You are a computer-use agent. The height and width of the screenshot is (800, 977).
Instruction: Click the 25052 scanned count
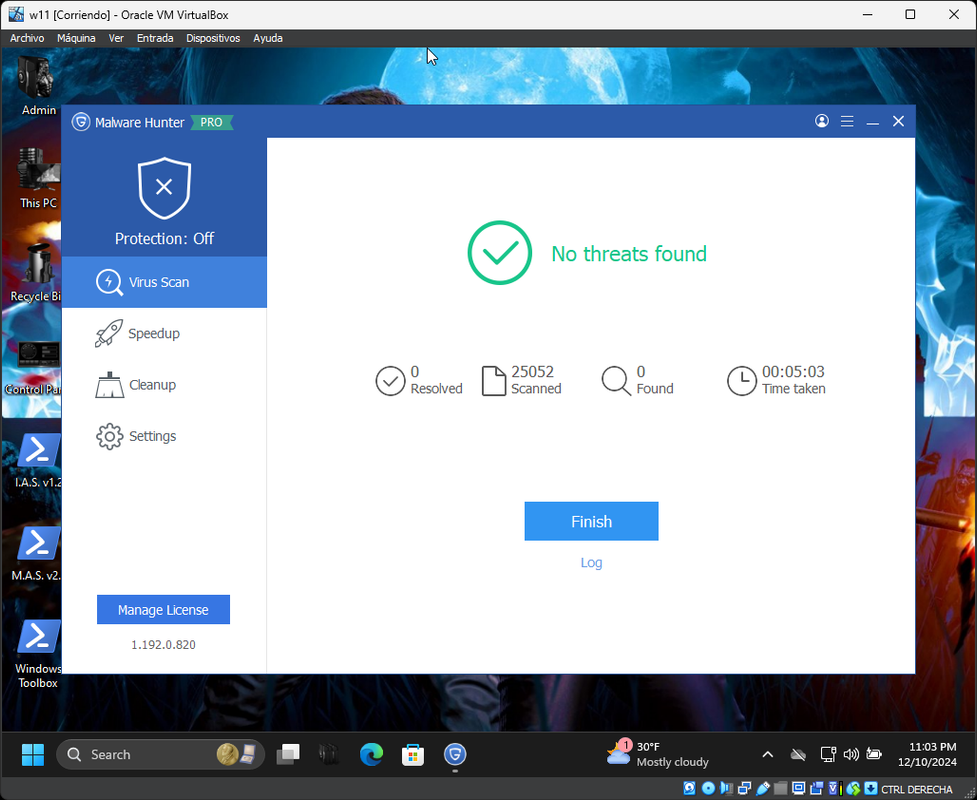coord(533,372)
